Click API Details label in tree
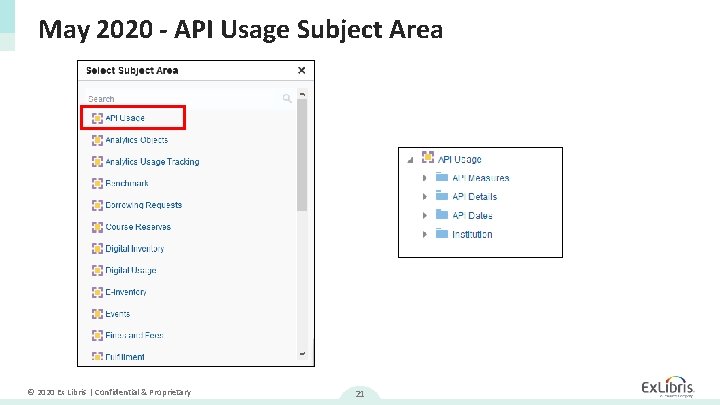This screenshot has height=405, width=720. (474, 197)
